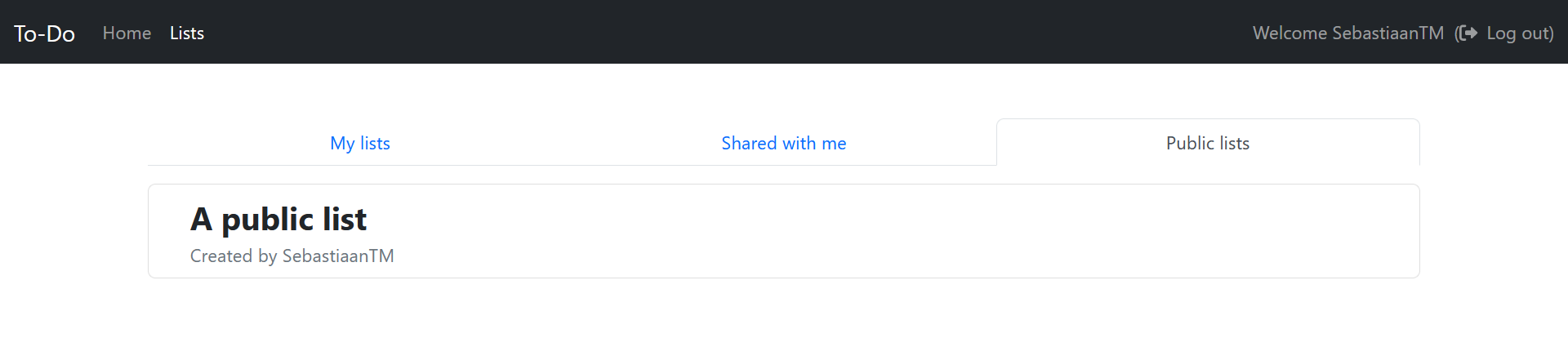Click the 'Created by SebastiaanTM' subtitle
This screenshot has width=1568, height=338.
pyautogui.click(x=292, y=256)
